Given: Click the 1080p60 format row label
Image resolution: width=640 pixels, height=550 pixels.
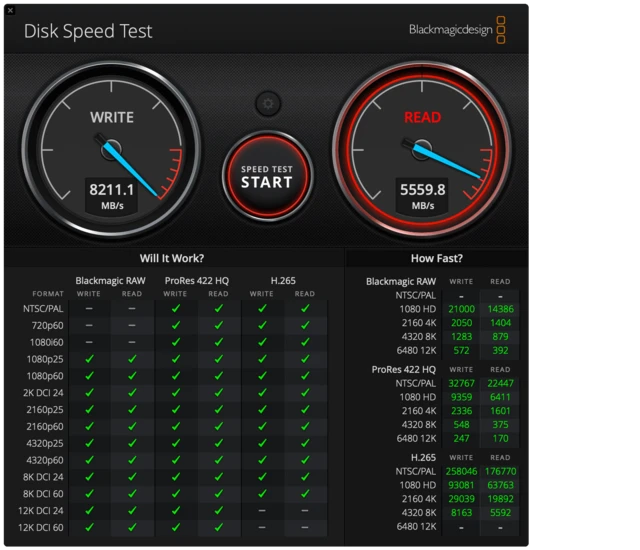Looking at the screenshot, I should coord(45,376).
